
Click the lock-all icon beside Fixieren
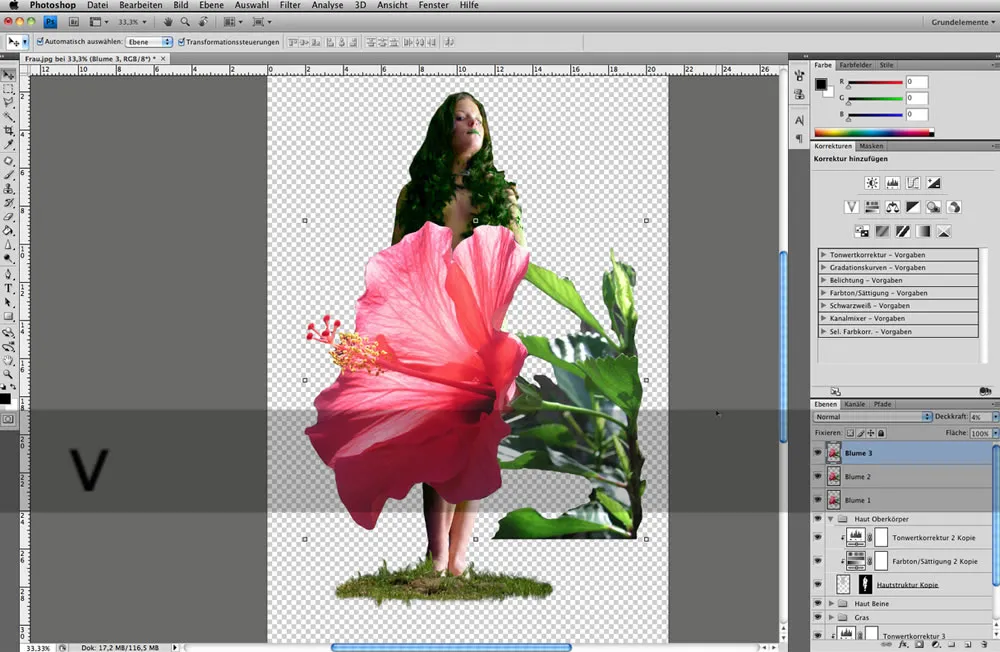[x=880, y=433]
